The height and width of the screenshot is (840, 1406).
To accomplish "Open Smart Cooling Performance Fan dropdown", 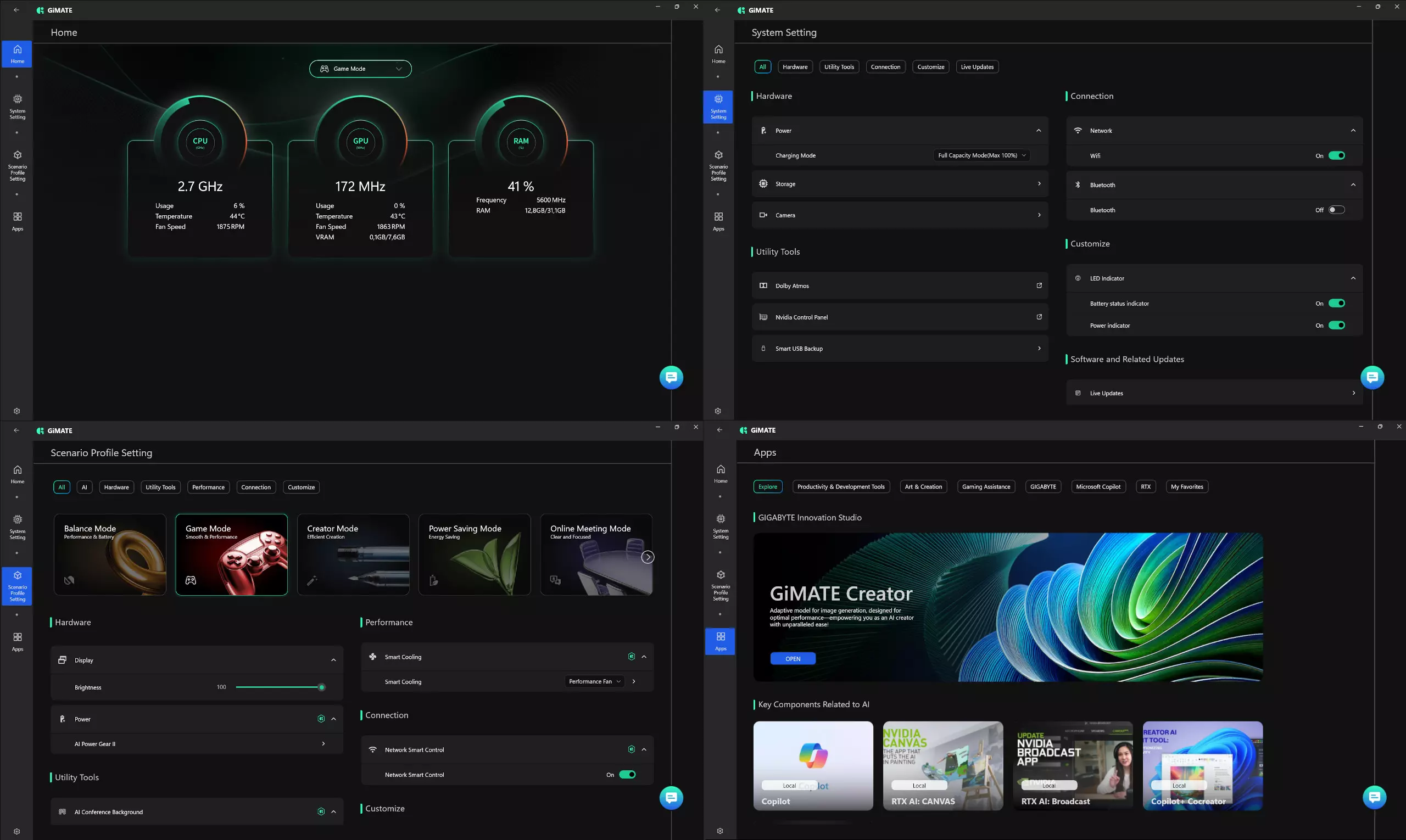I will pyautogui.click(x=595, y=681).
